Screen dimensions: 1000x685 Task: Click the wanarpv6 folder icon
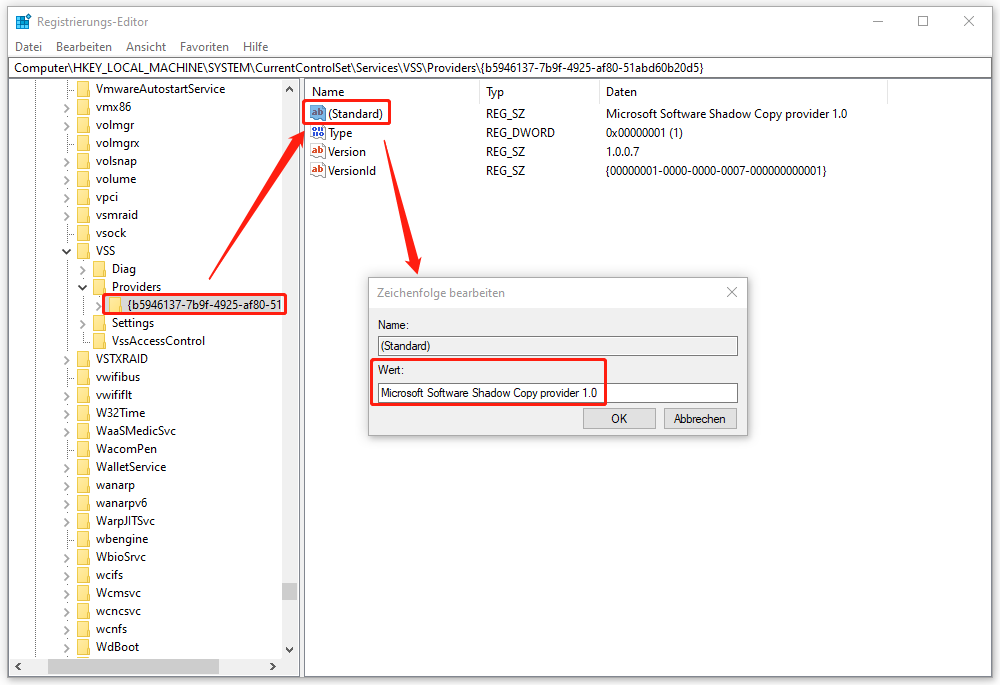(x=84, y=503)
